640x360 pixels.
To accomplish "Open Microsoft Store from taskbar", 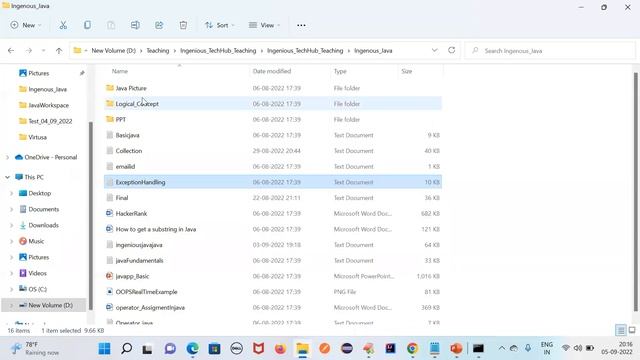I will [214, 349].
